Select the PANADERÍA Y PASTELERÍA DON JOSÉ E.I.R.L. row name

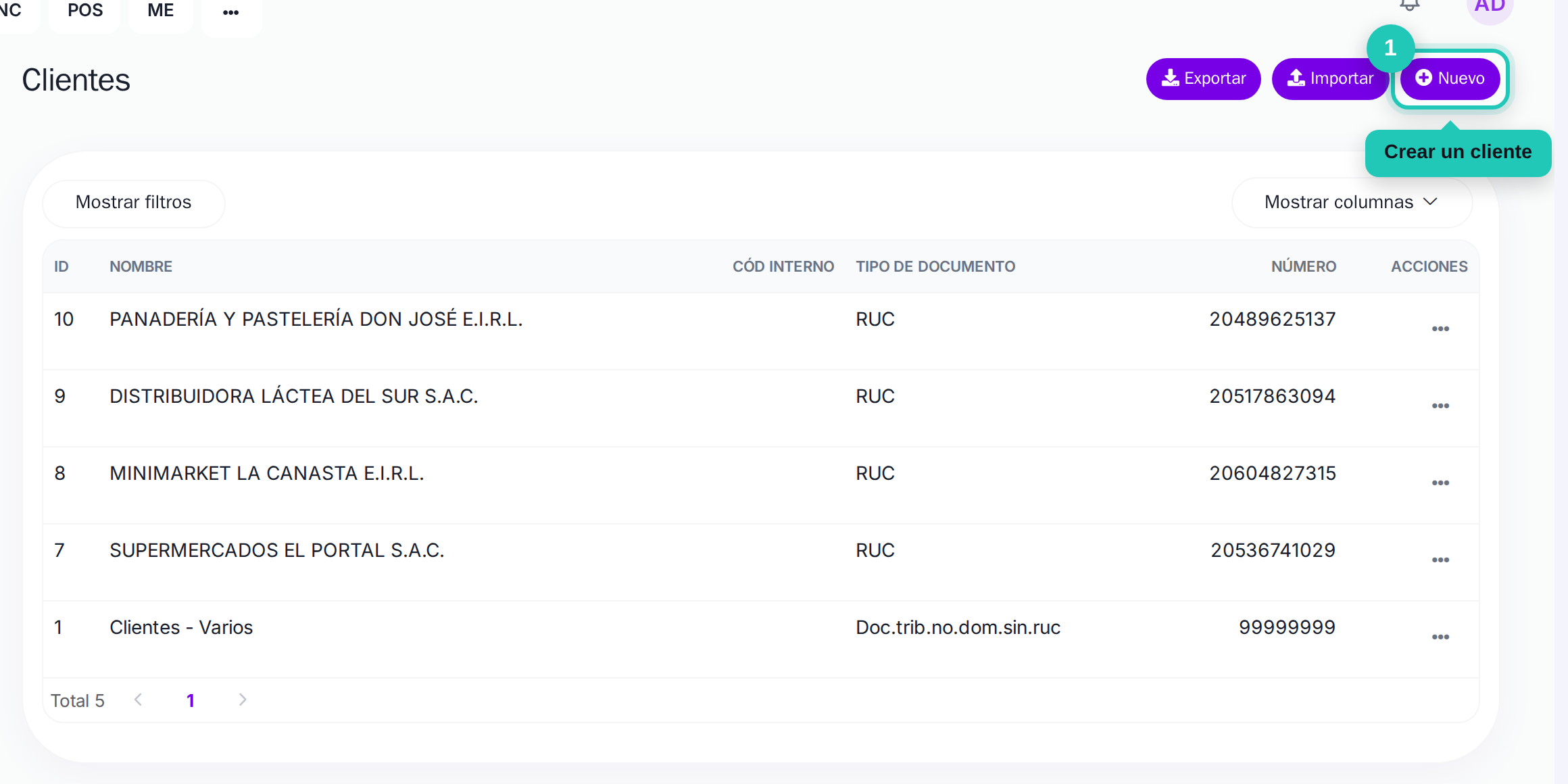pyautogui.click(x=316, y=319)
